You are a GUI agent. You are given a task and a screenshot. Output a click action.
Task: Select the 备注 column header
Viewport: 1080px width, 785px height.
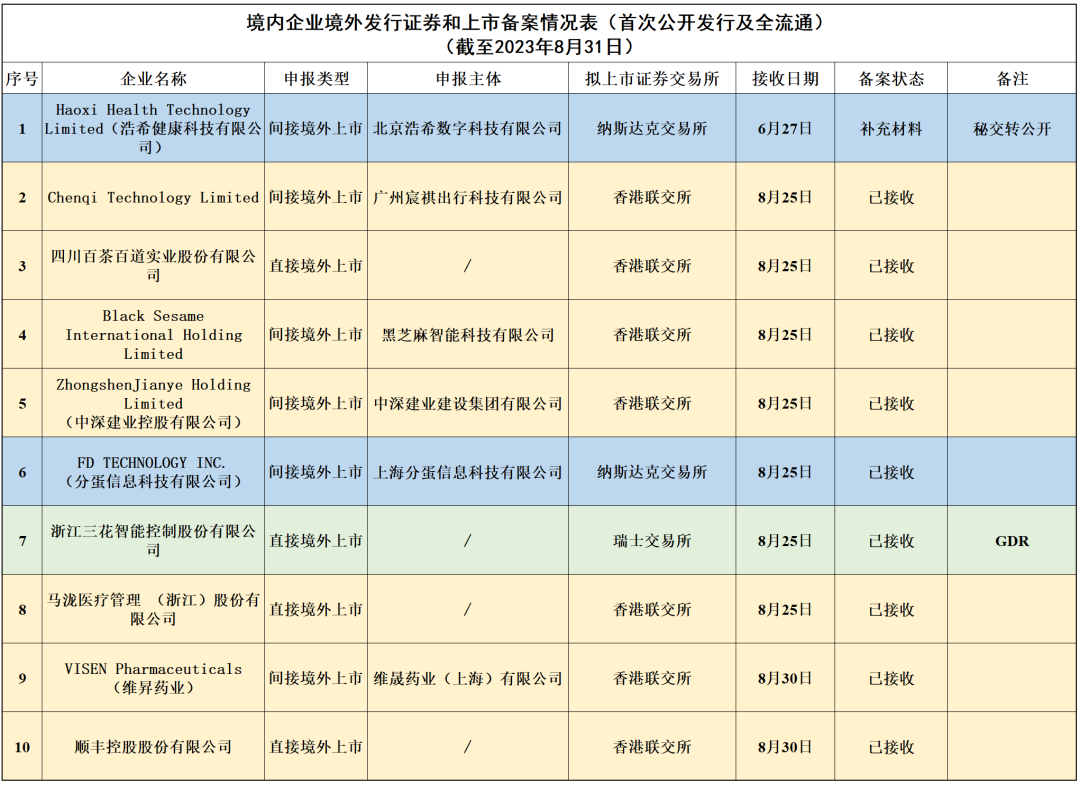click(x=1012, y=78)
